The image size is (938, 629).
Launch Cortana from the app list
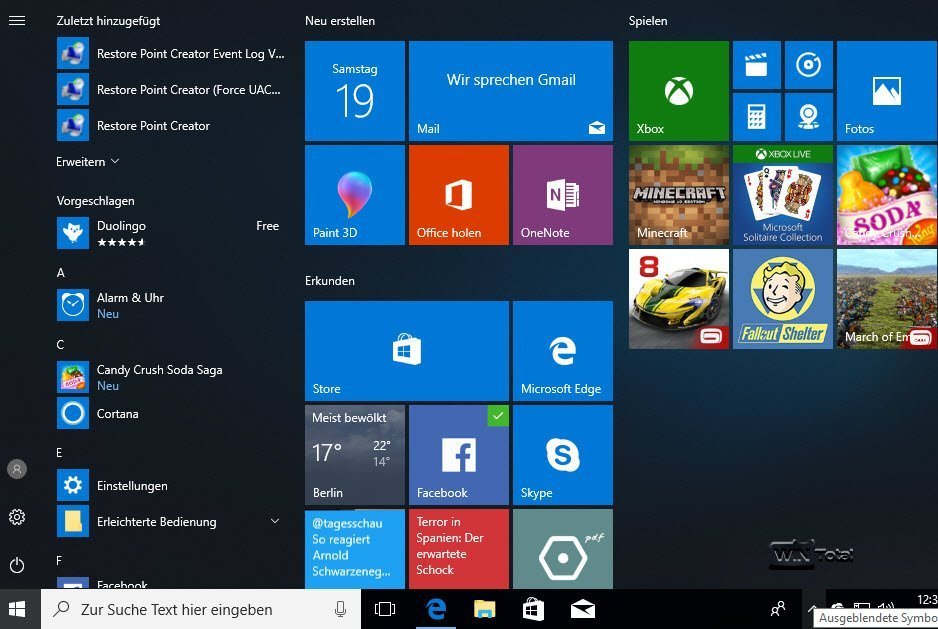point(170,413)
